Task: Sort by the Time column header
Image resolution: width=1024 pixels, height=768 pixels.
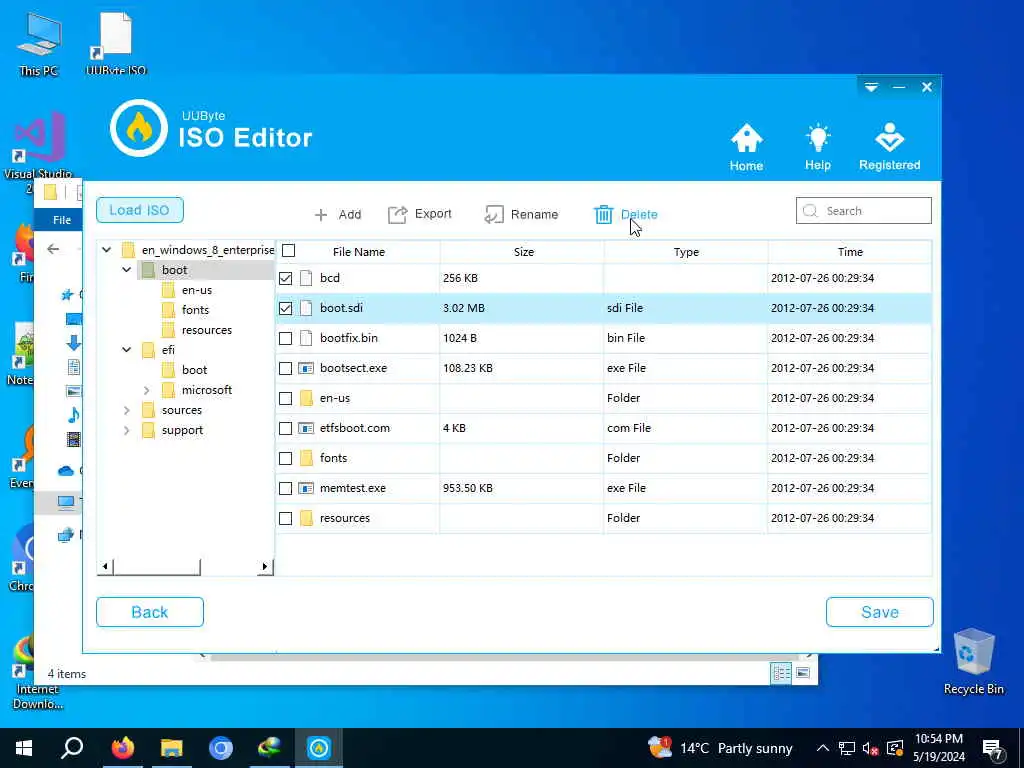Action: click(x=850, y=252)
